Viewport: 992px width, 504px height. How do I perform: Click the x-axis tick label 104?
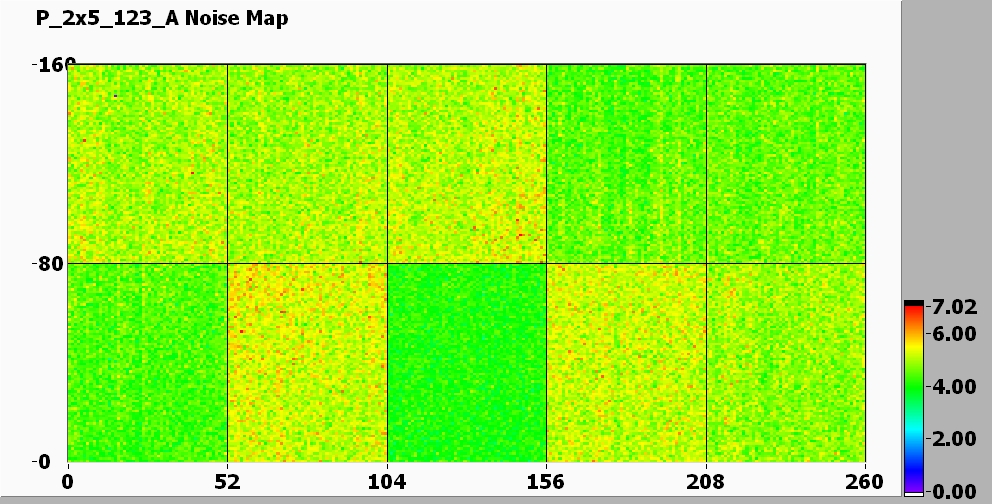(x=387, y=483)
